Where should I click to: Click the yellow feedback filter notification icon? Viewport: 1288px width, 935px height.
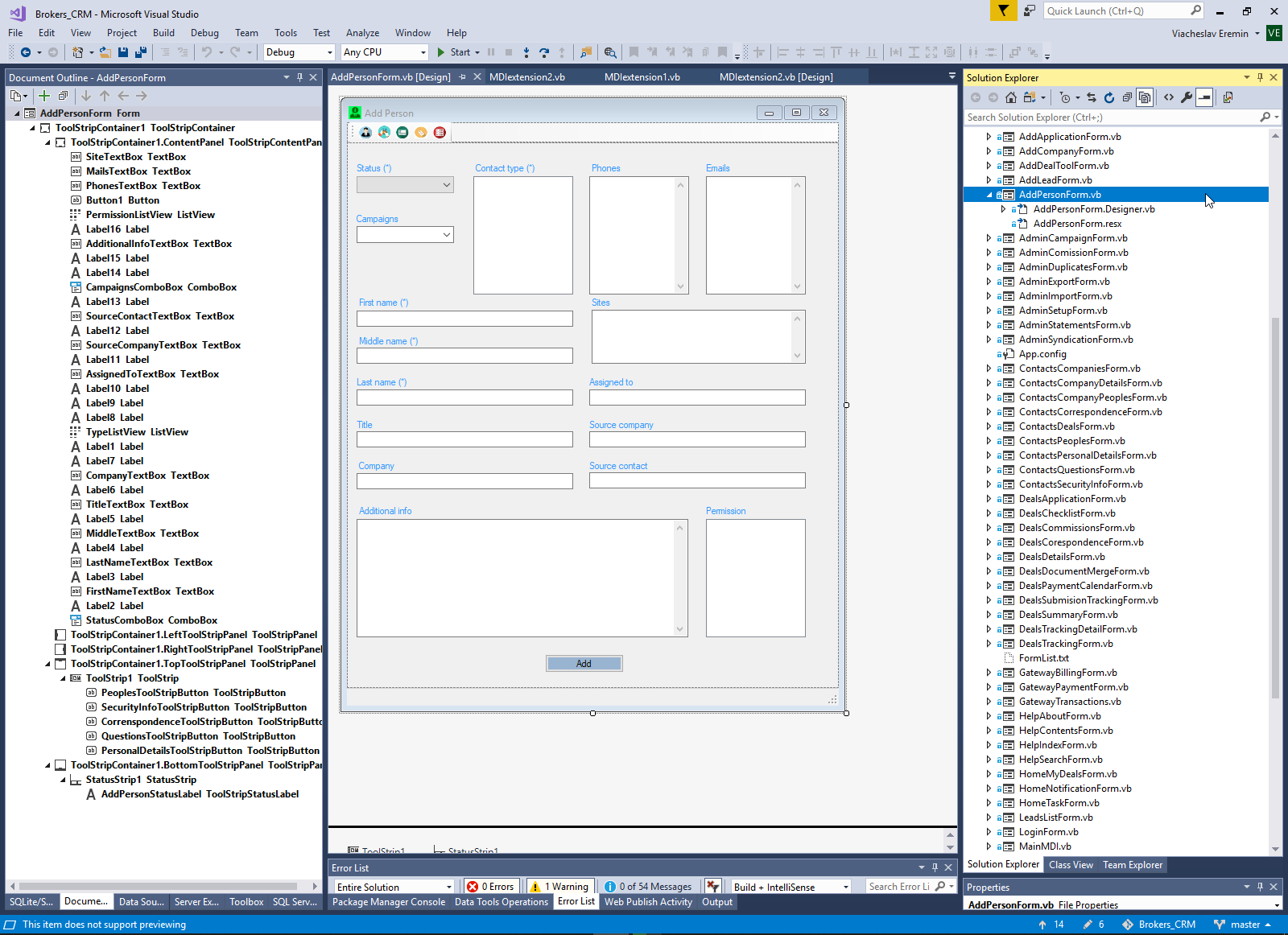point(1003,10)
